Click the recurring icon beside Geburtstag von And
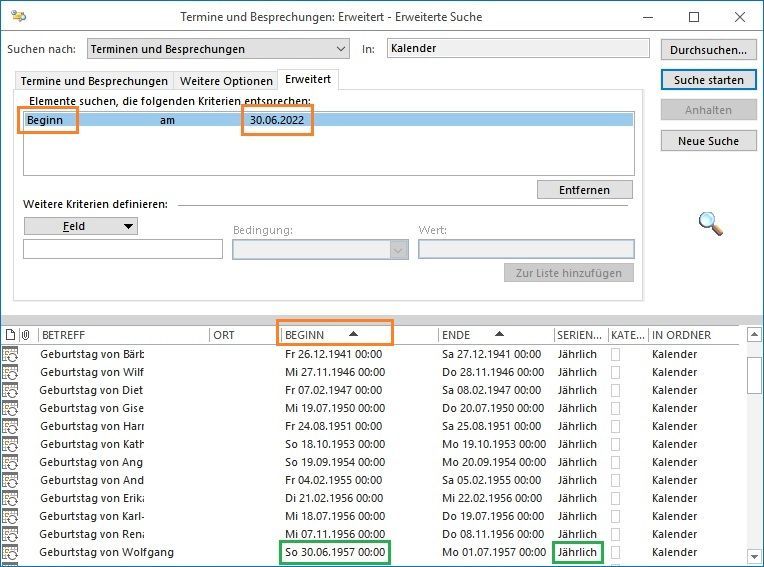Screen dimensions: 764x567 point(10,480)
